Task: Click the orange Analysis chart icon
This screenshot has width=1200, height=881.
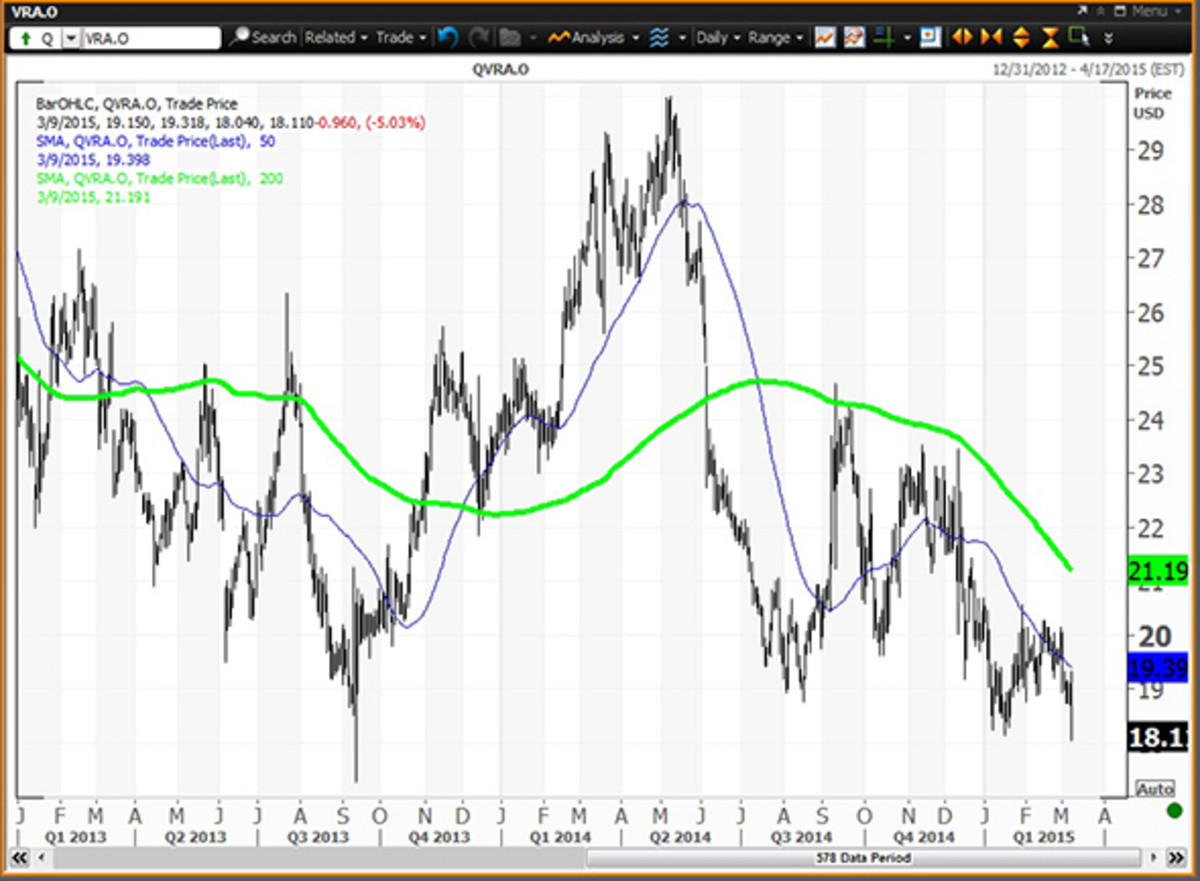Action: pyautogui.click(x=558, y=37)
